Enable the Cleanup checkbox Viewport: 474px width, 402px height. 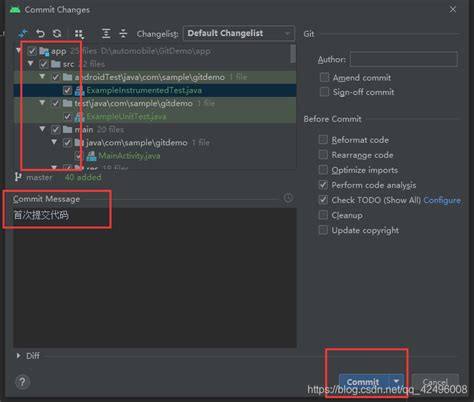(323, 215)
